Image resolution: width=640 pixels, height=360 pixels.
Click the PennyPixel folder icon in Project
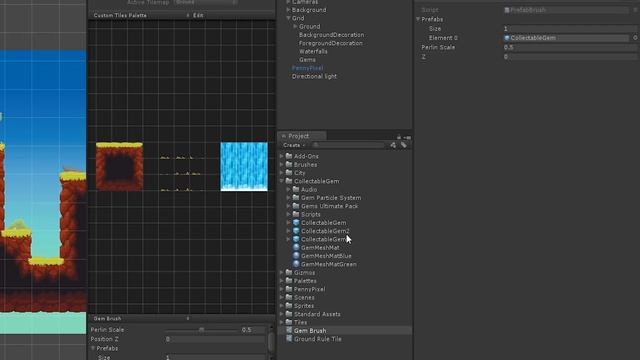click(289, 289)
